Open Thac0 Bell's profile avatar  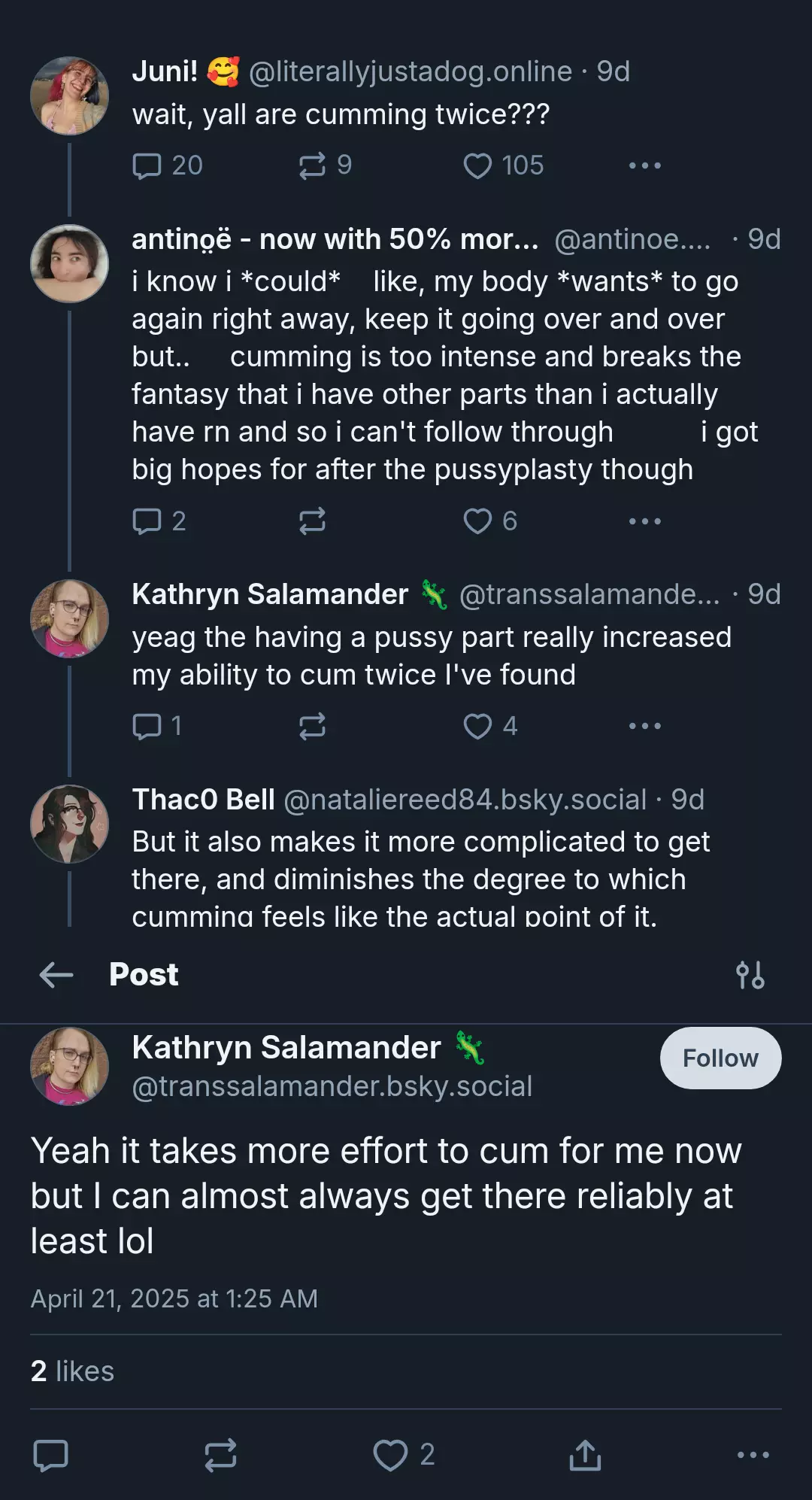(x=69, y=824)
